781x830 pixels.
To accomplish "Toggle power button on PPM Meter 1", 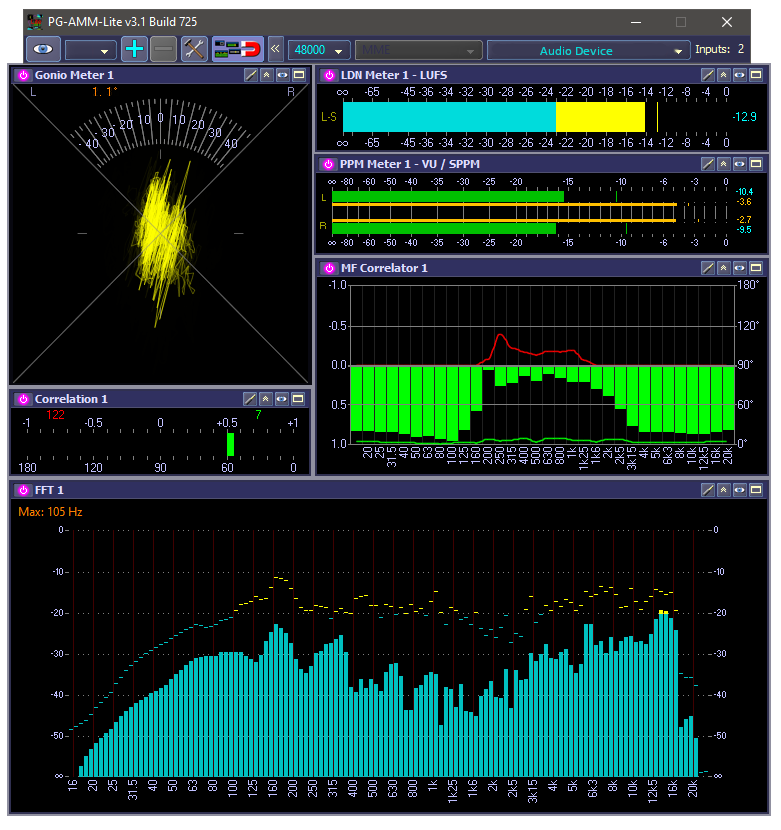I will point(329,164).
